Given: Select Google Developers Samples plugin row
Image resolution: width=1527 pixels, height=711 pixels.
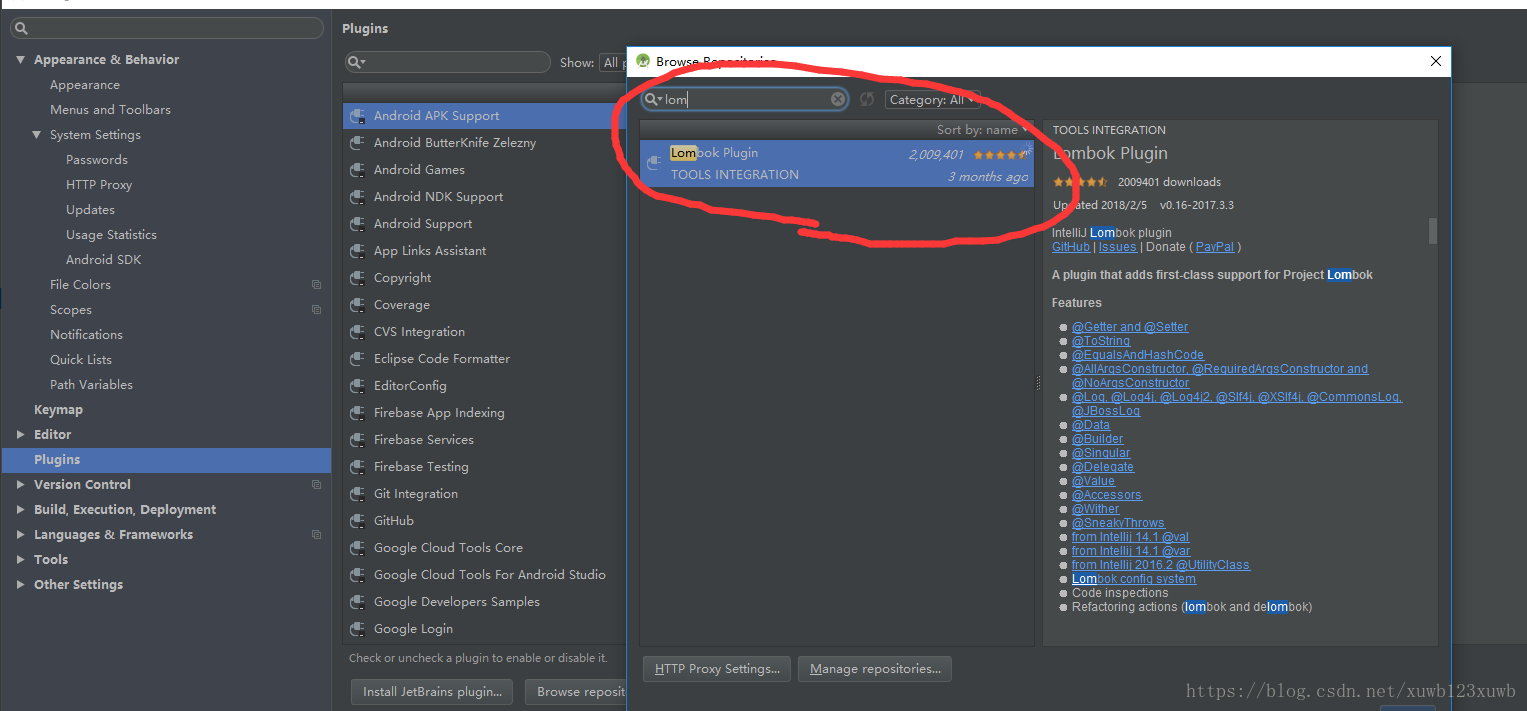Looking at the screenshot, I should [485, 602].
